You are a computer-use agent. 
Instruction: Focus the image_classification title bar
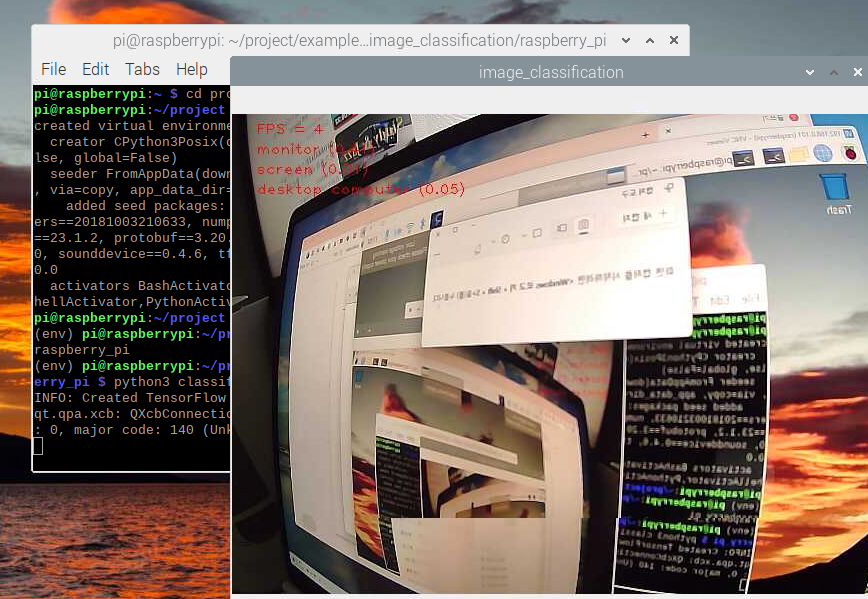pyautogui.click(x=550, y=72)
